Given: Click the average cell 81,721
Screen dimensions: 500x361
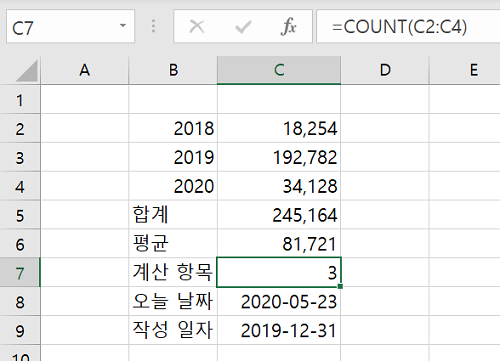Looking at the screenshot, I should coord(279,244).
